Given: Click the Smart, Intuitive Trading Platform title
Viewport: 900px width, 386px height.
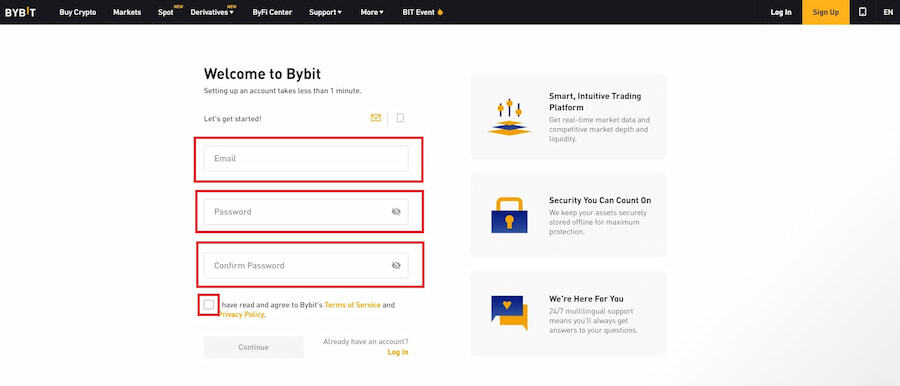Looking at the screenshot, I should point(595,102).
